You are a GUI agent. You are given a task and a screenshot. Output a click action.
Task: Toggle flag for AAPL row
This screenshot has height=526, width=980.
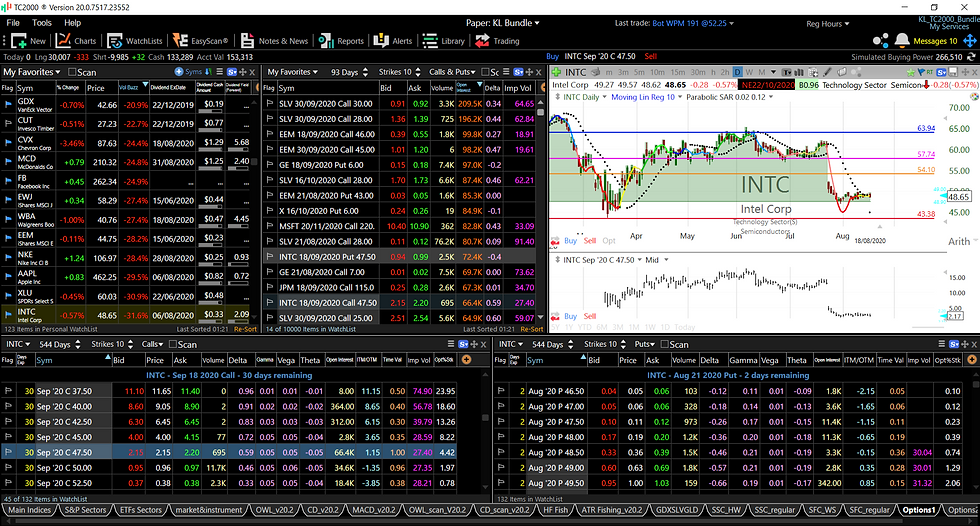8,277
